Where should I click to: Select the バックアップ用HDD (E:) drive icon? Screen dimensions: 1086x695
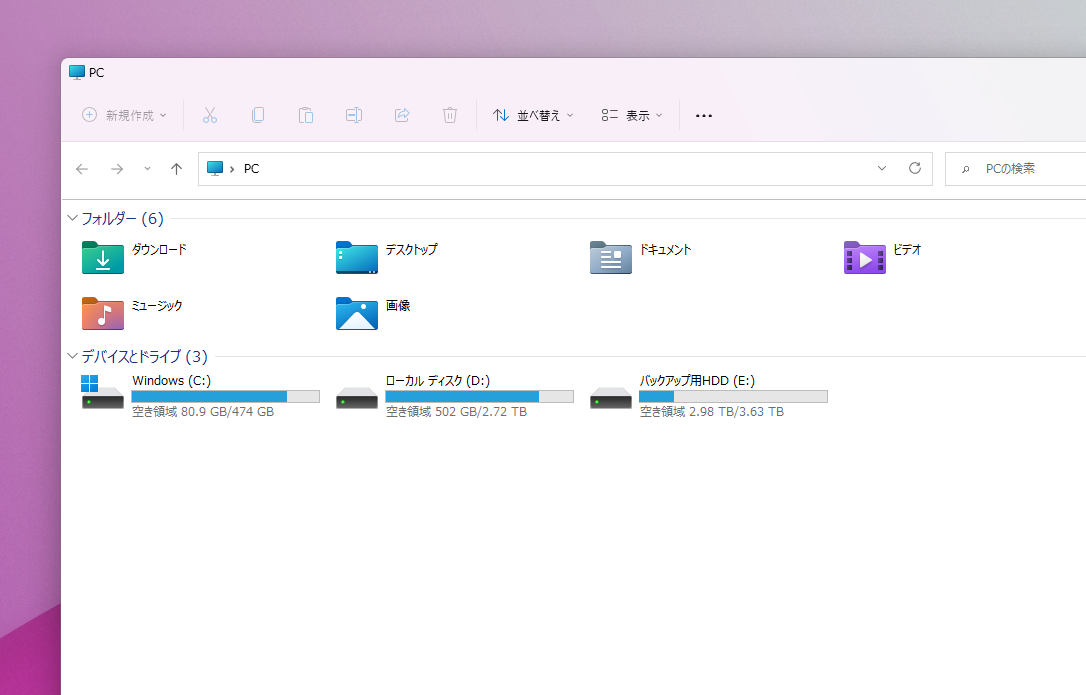(611, 397)
